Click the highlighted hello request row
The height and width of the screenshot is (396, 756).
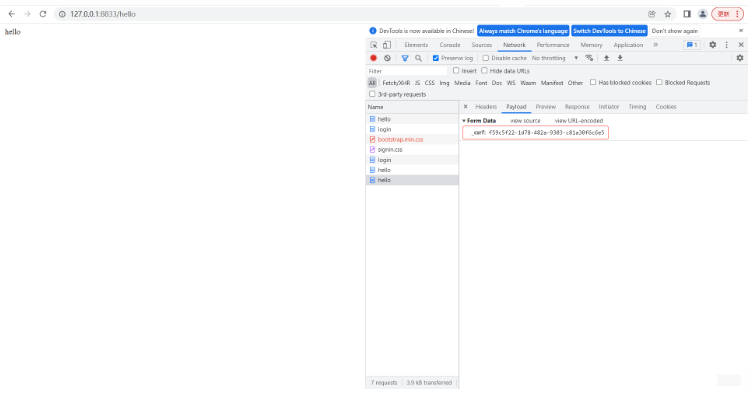pyautogui.click(x=412, y=180)
